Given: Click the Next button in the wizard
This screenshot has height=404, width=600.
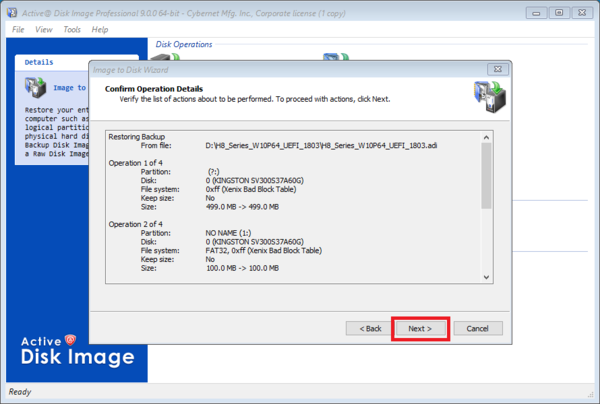Looking at the screenshot, I should click(420, 329).
